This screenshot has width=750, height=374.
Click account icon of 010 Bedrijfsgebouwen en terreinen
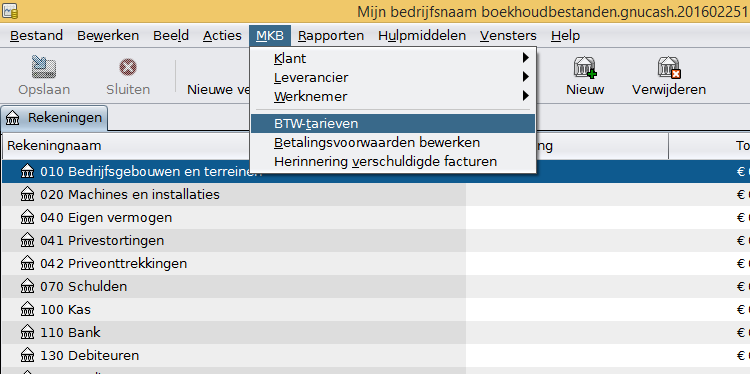[28, 172]
